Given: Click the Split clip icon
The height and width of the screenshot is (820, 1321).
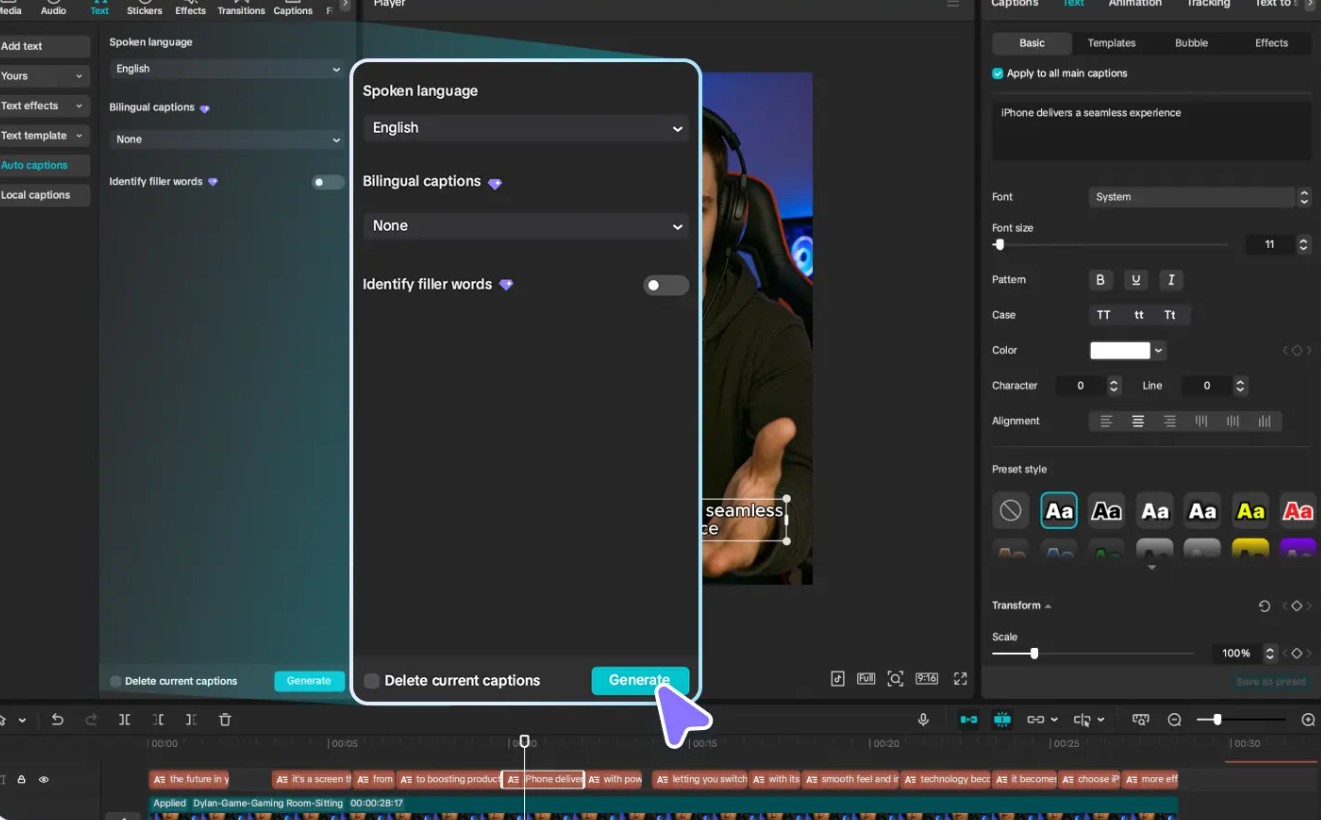Looking at the screenshot, I should click(x=124, y=720).
